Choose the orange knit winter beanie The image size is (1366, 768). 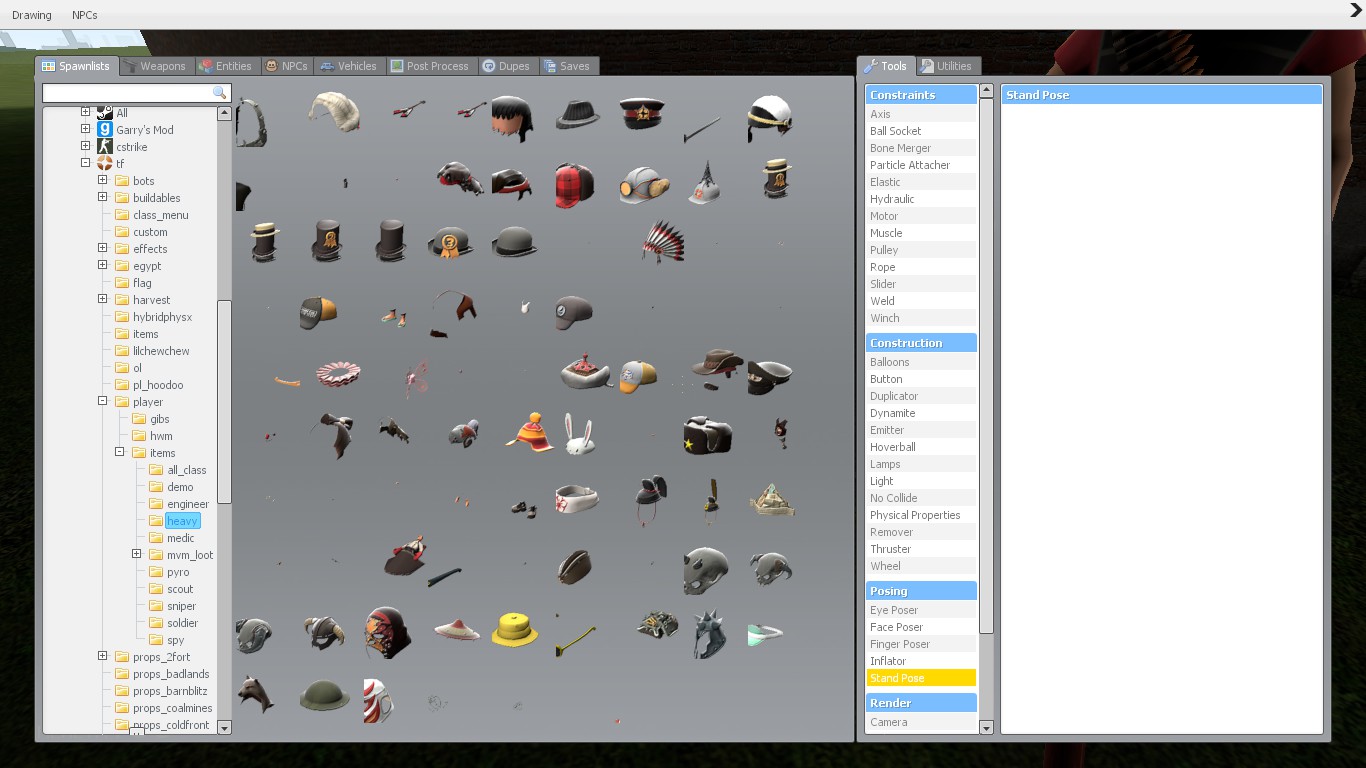tap(529, 432)
